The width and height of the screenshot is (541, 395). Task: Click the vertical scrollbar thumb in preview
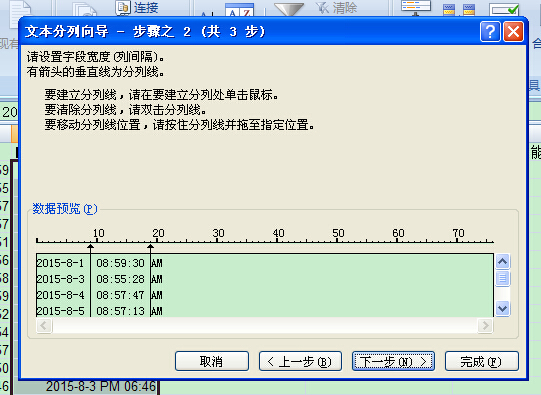(502, 278)
